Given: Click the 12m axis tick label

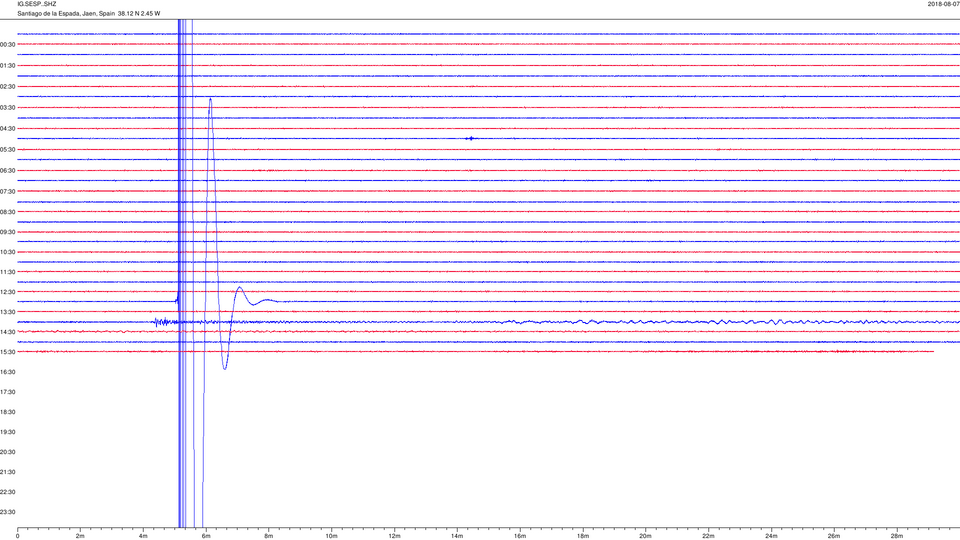Looking at the screenshot, I should click(x=394, y=536).
